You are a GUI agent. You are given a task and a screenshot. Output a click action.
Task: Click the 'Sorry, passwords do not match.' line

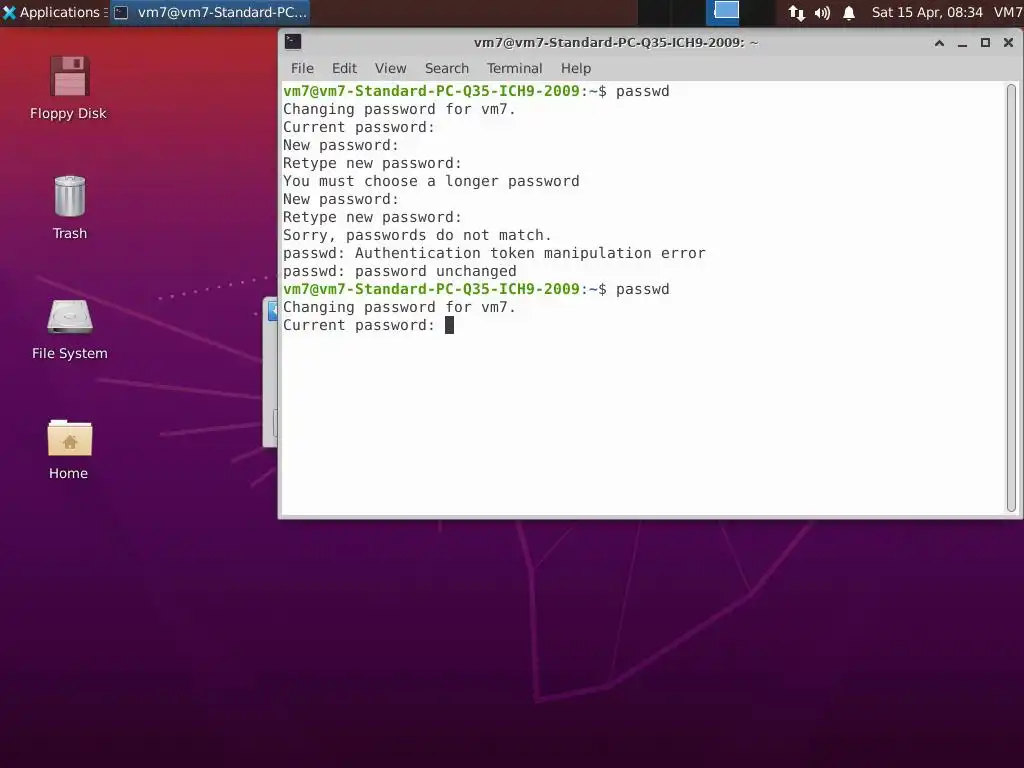(417, 235)
